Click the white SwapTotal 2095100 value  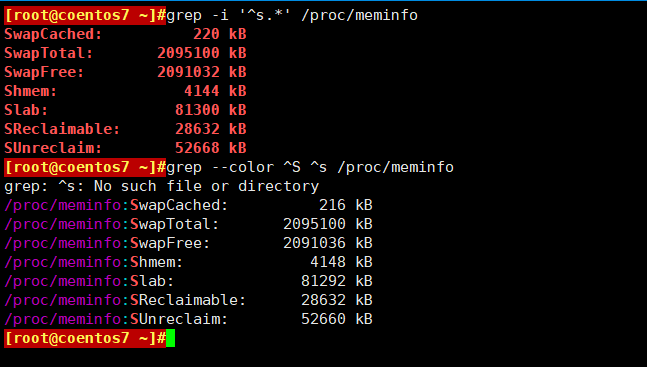coord(314,224)
